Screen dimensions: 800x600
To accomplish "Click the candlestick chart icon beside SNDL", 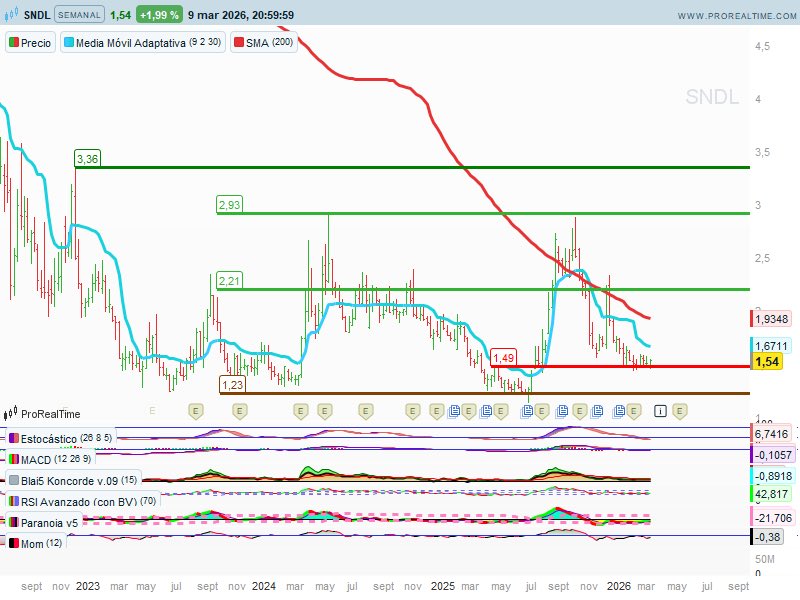I will click(11, 14).
